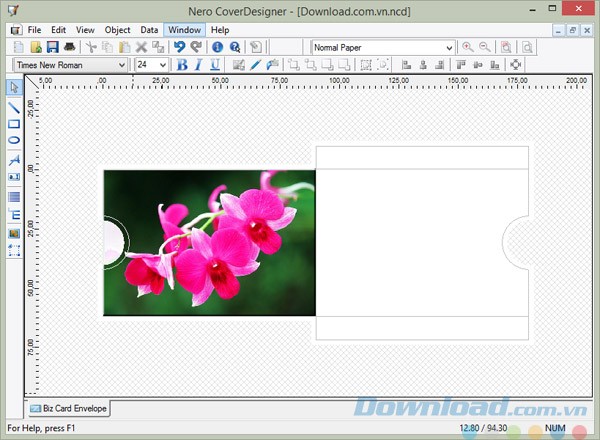The height and width of the screenshot is (440, 600).
Task: Open the font size 24 dropdown
Action: [163, 65]
